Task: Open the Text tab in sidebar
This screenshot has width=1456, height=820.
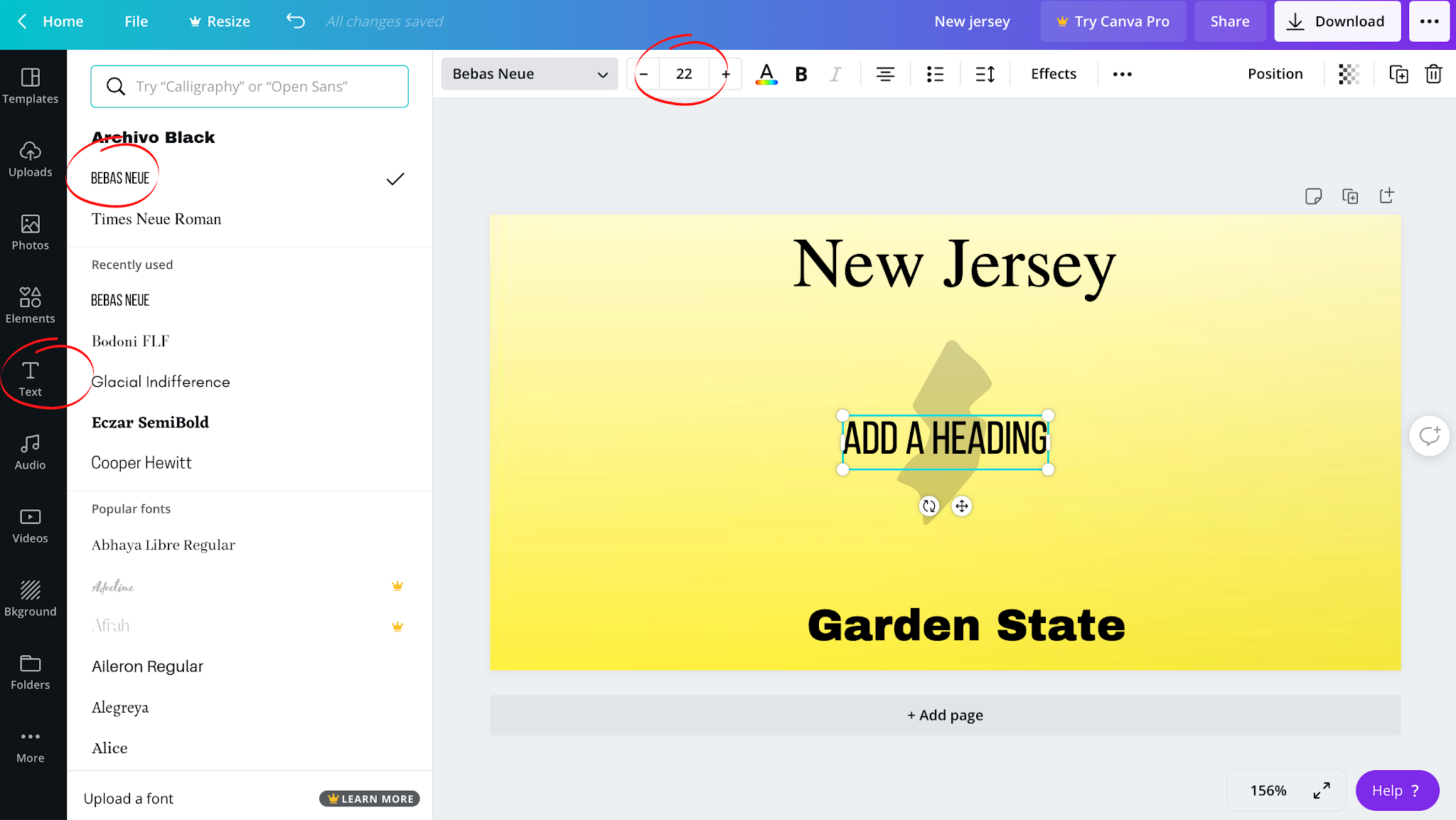Action: pos(30,378)
